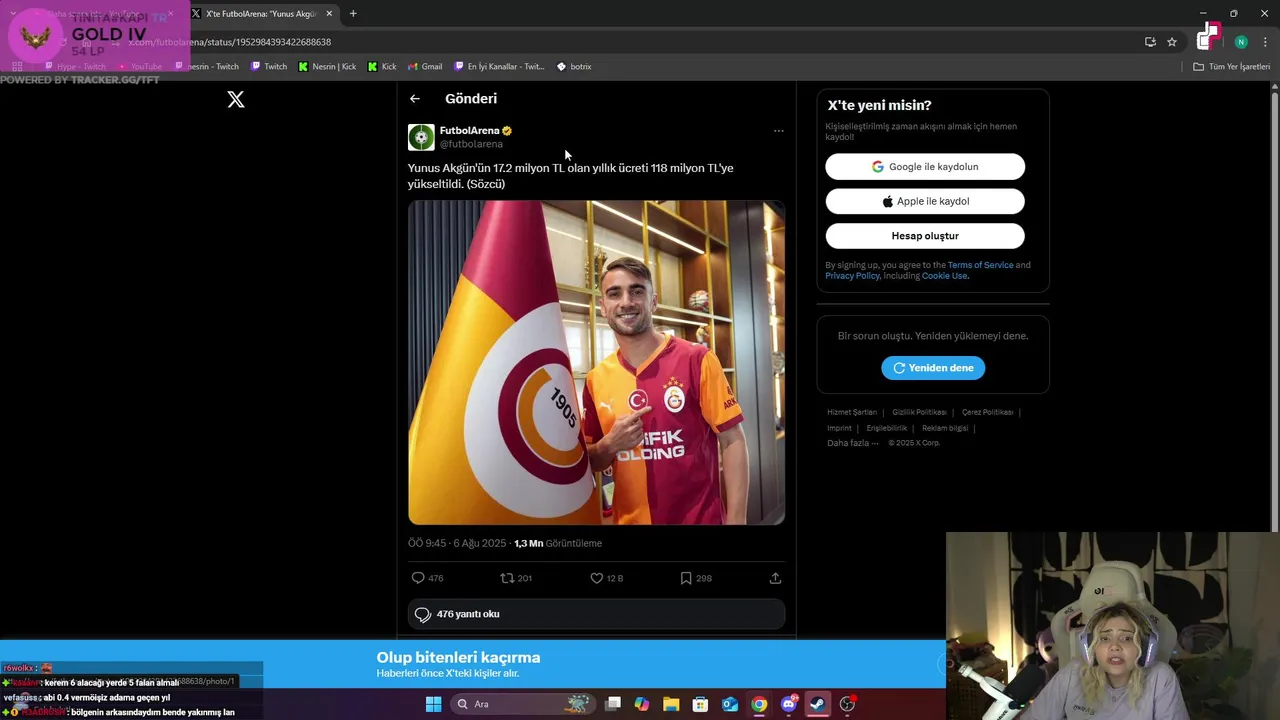This screenshot has width=1280, height=720.
Task: Open Hizmet Şartları footer link
Action: click(x=852, y=412)
